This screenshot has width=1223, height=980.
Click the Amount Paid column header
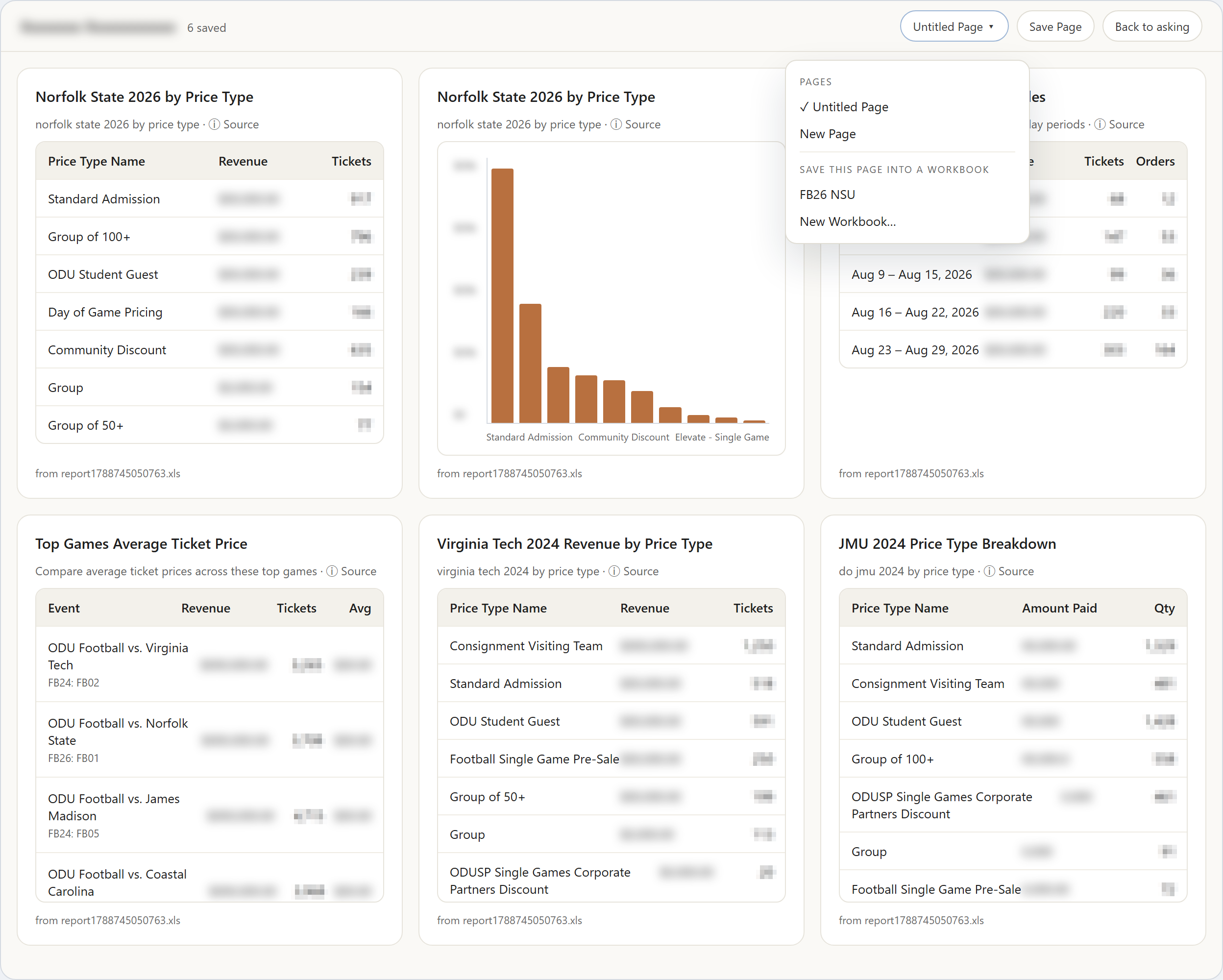click(1059, 609)
